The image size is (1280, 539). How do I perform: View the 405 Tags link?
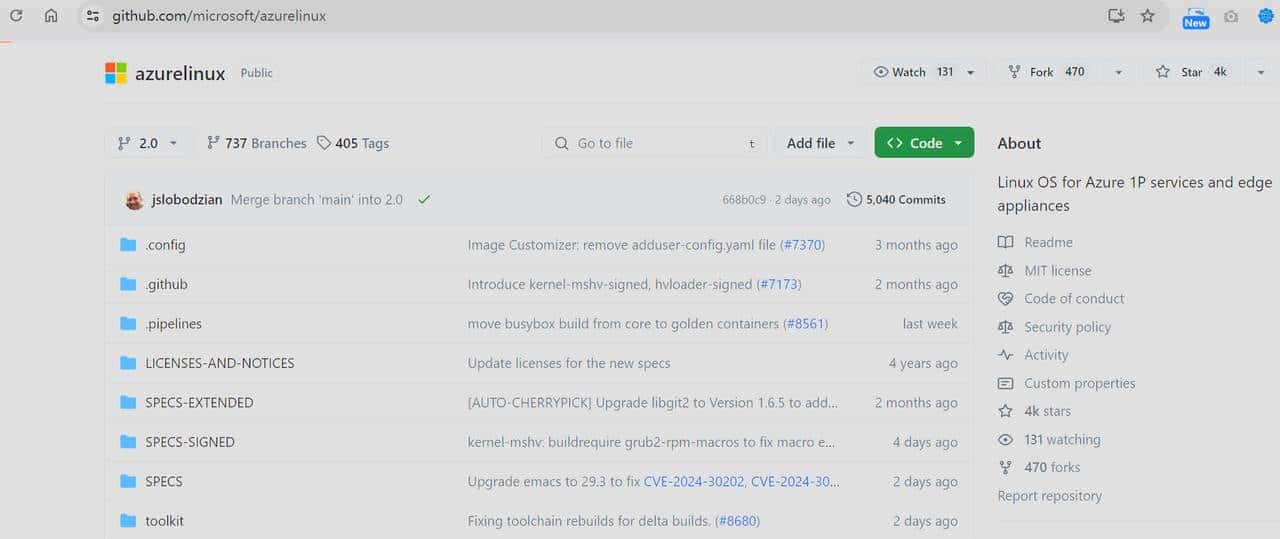(353, 143)
